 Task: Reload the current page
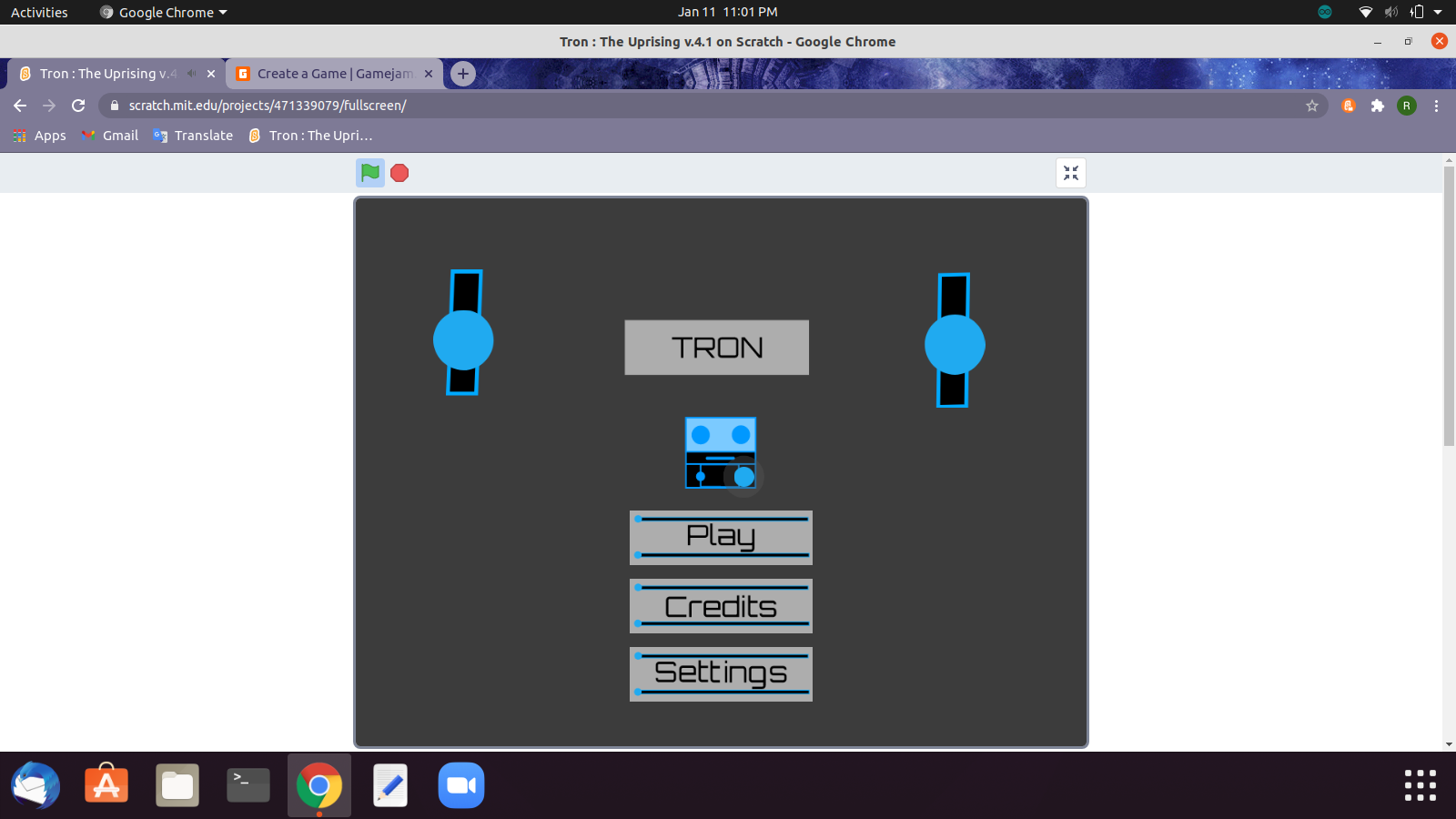[78, 106]
